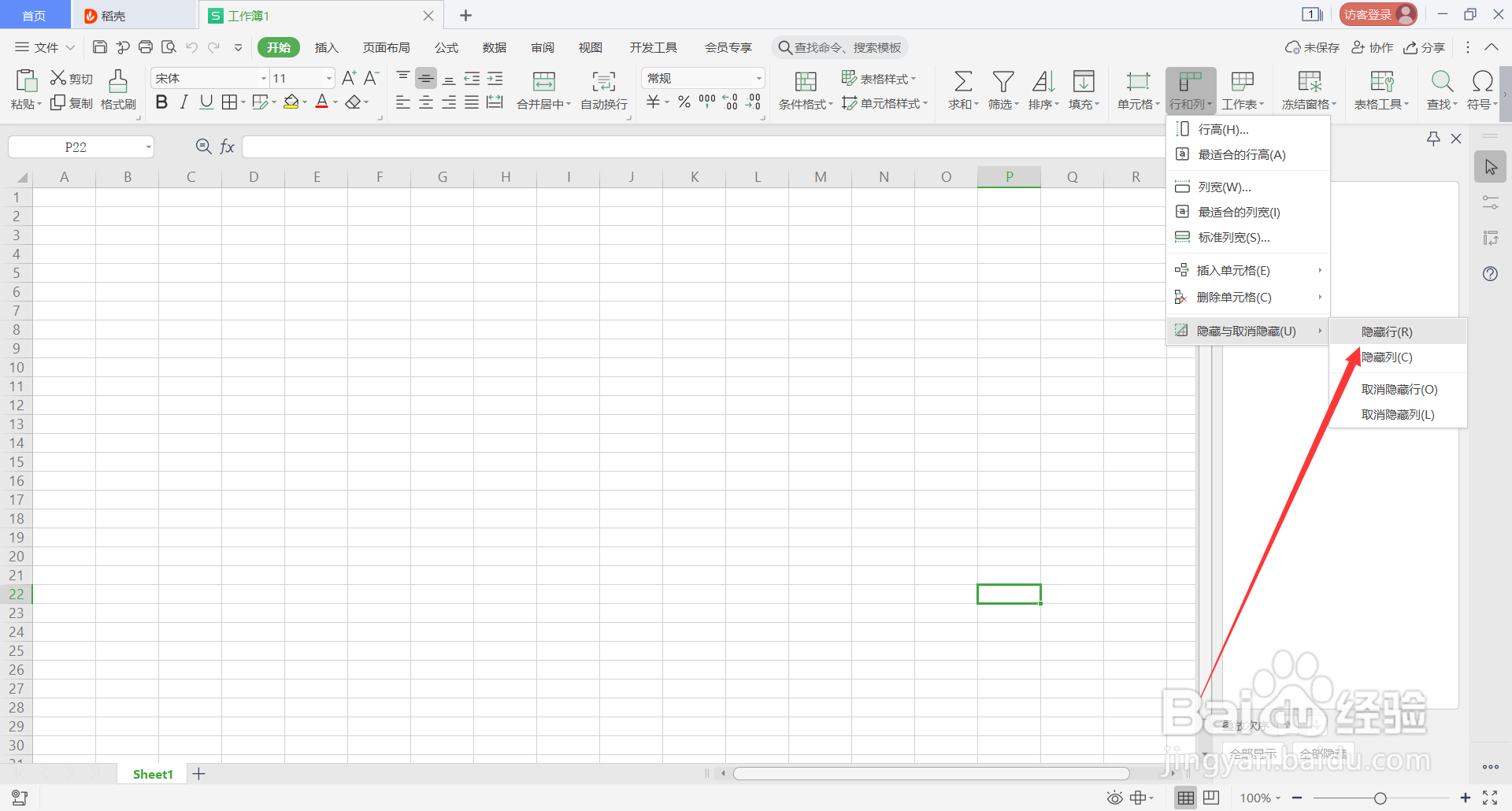Apply fill color bucket
The image size is (1512, 811).
pyautogui.click(x=291, y=102)
